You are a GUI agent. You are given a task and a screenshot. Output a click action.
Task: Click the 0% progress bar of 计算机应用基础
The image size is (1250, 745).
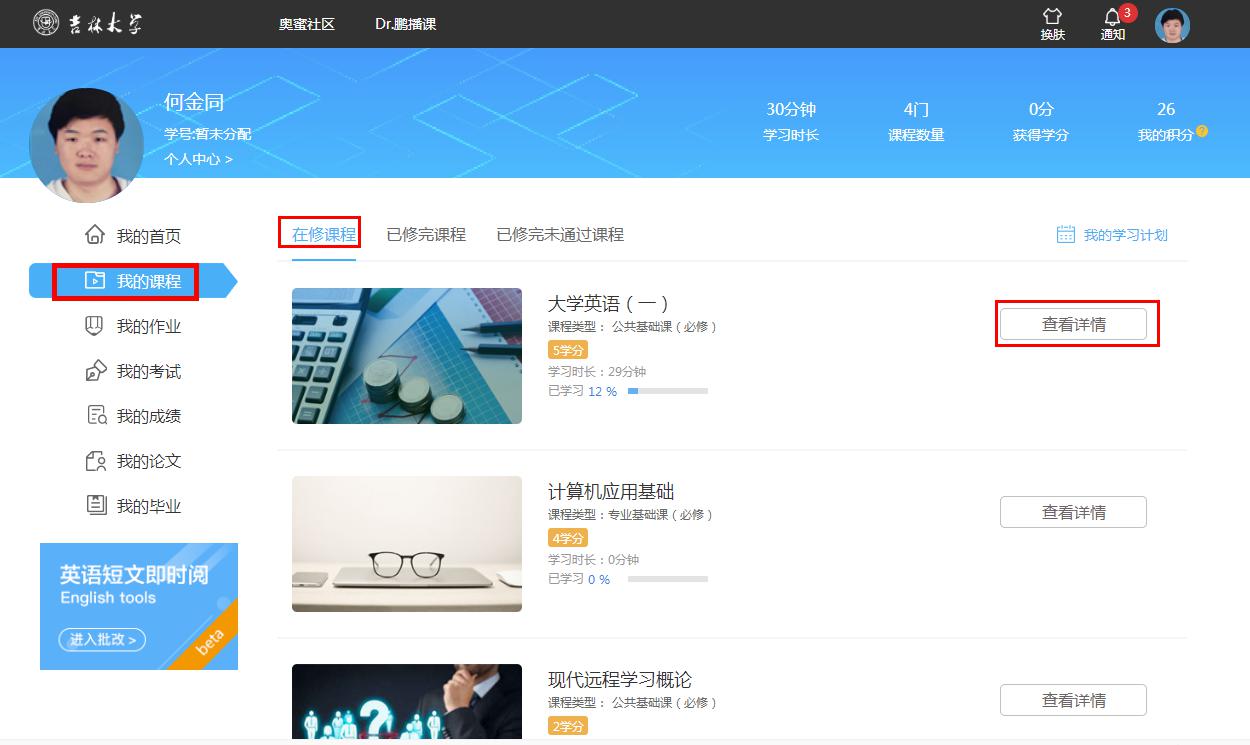click(x=668, y=579)
